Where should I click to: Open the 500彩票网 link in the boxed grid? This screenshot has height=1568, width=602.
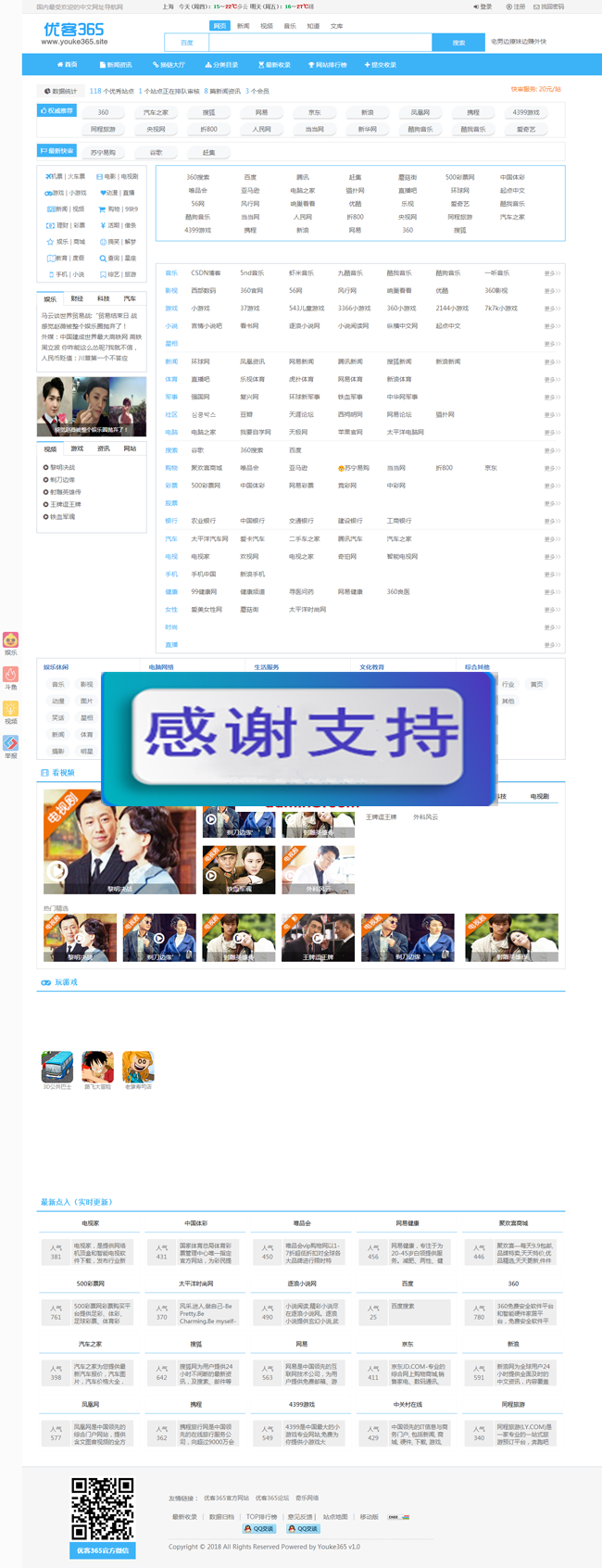(459, 177)
